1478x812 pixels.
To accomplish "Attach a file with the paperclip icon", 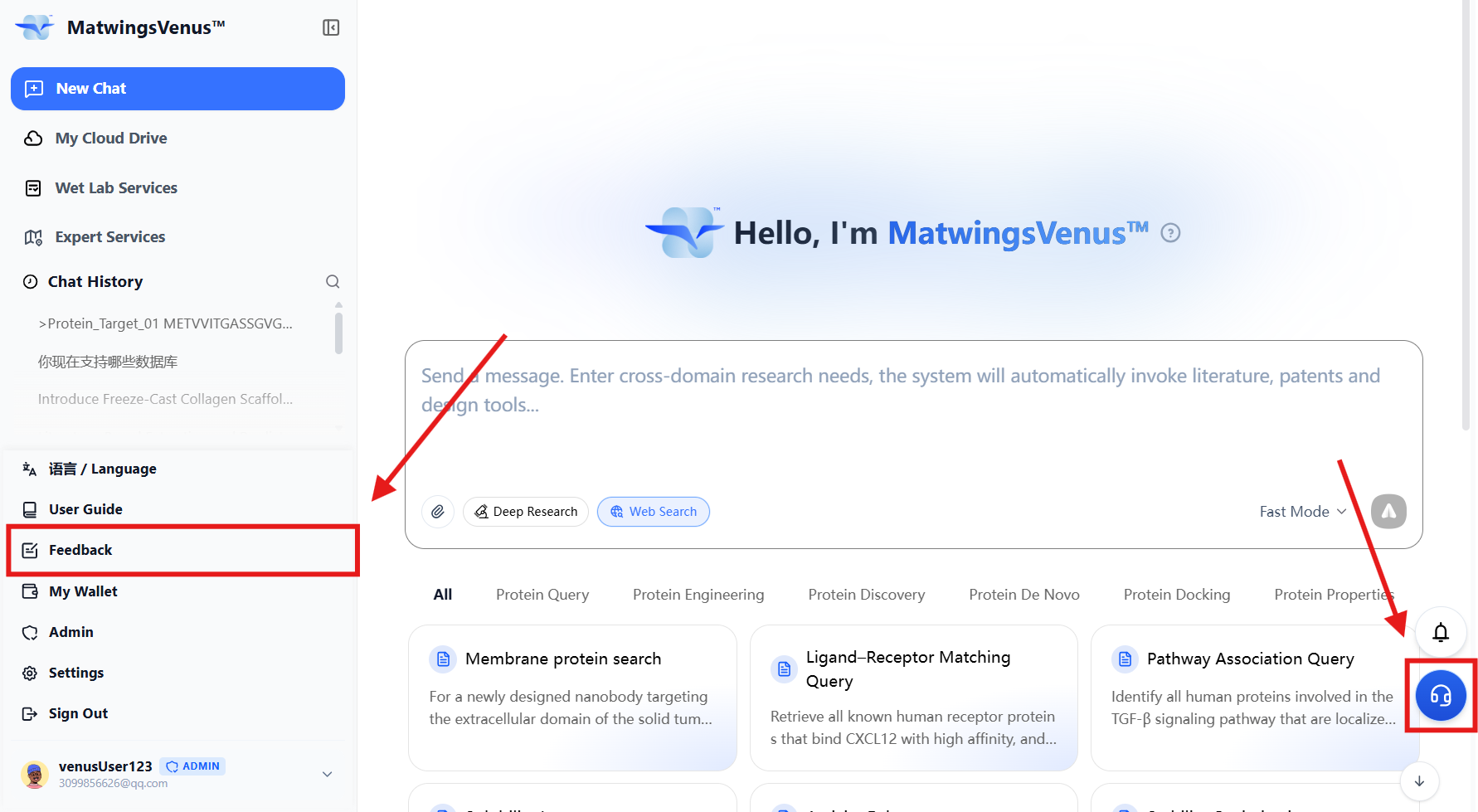I will (438, 512).
